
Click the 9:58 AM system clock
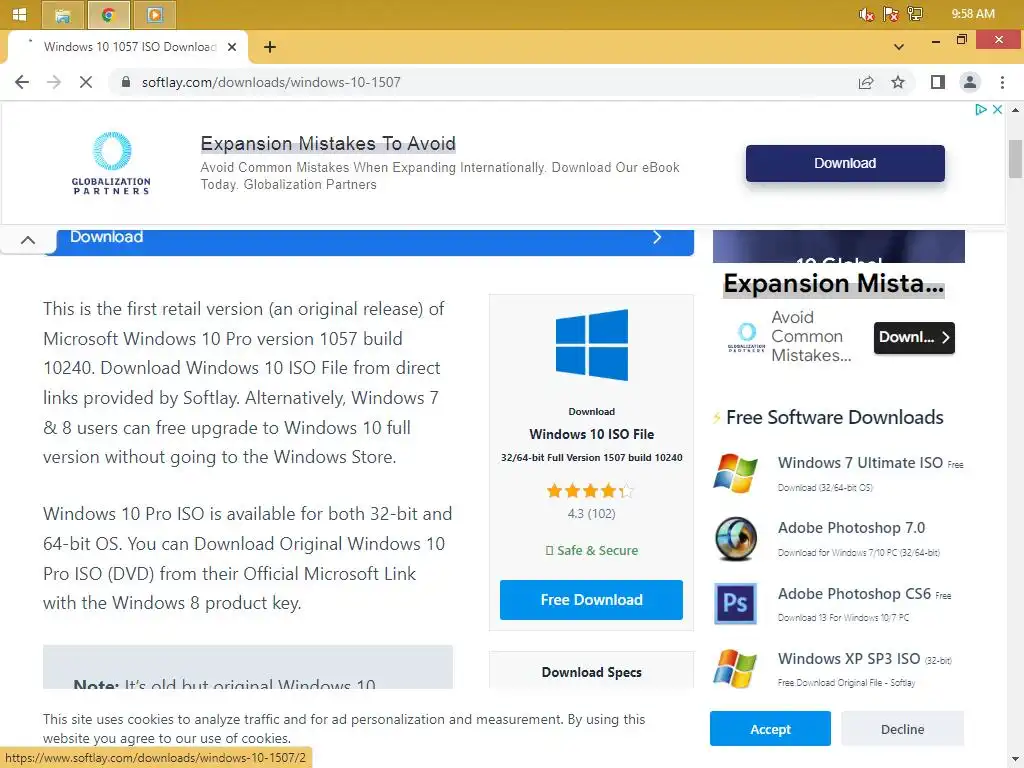click(973, 14)
